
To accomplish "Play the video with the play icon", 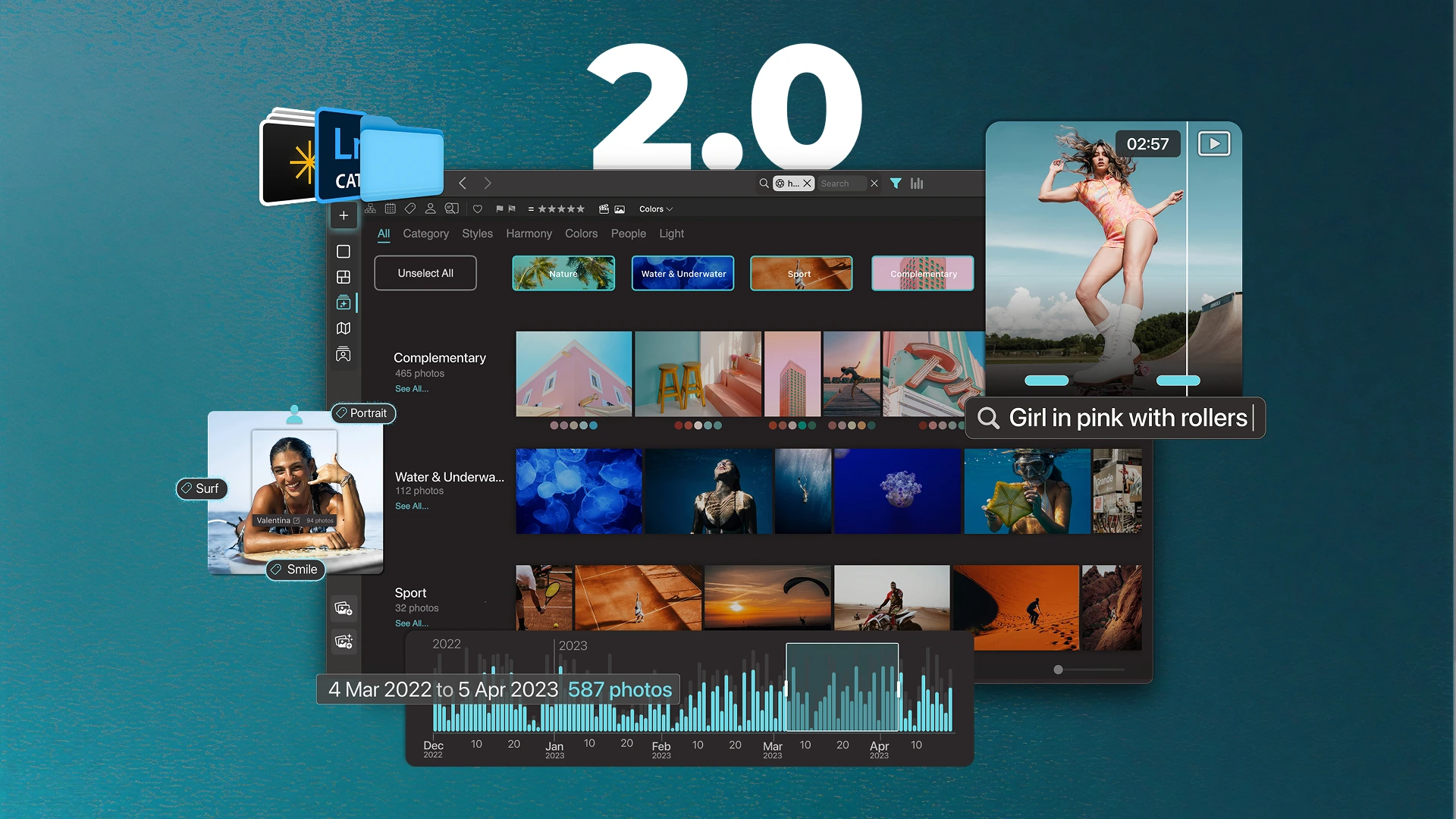I will [1213, 143].
